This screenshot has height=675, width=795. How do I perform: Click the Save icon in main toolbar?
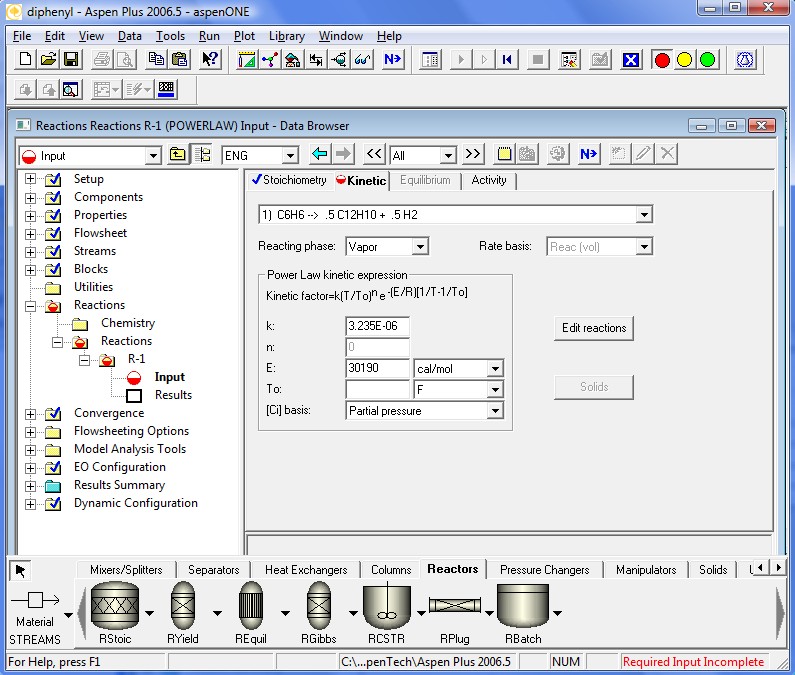coord(71,60)
